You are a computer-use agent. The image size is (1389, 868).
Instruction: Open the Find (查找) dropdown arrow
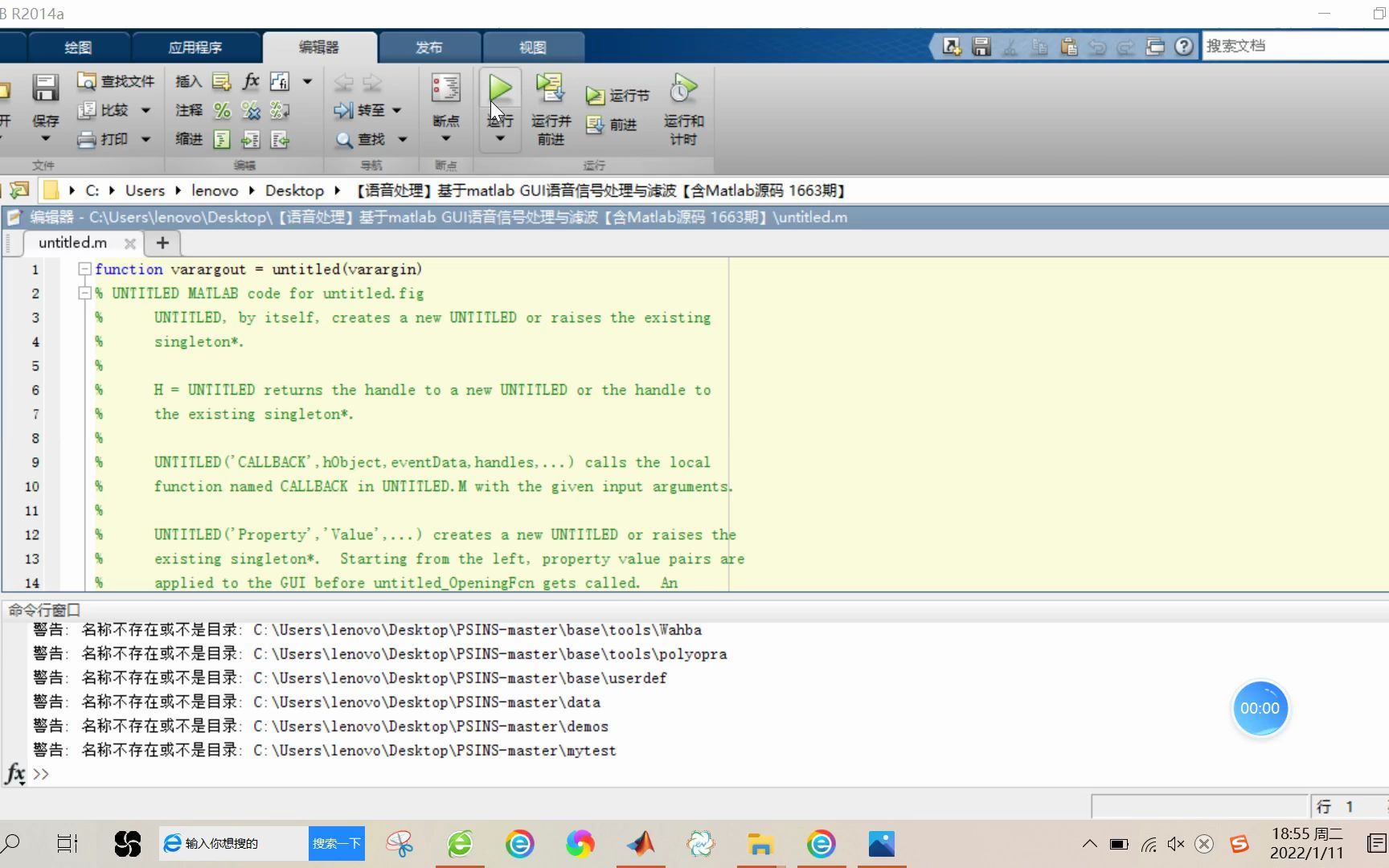(403, 139)
